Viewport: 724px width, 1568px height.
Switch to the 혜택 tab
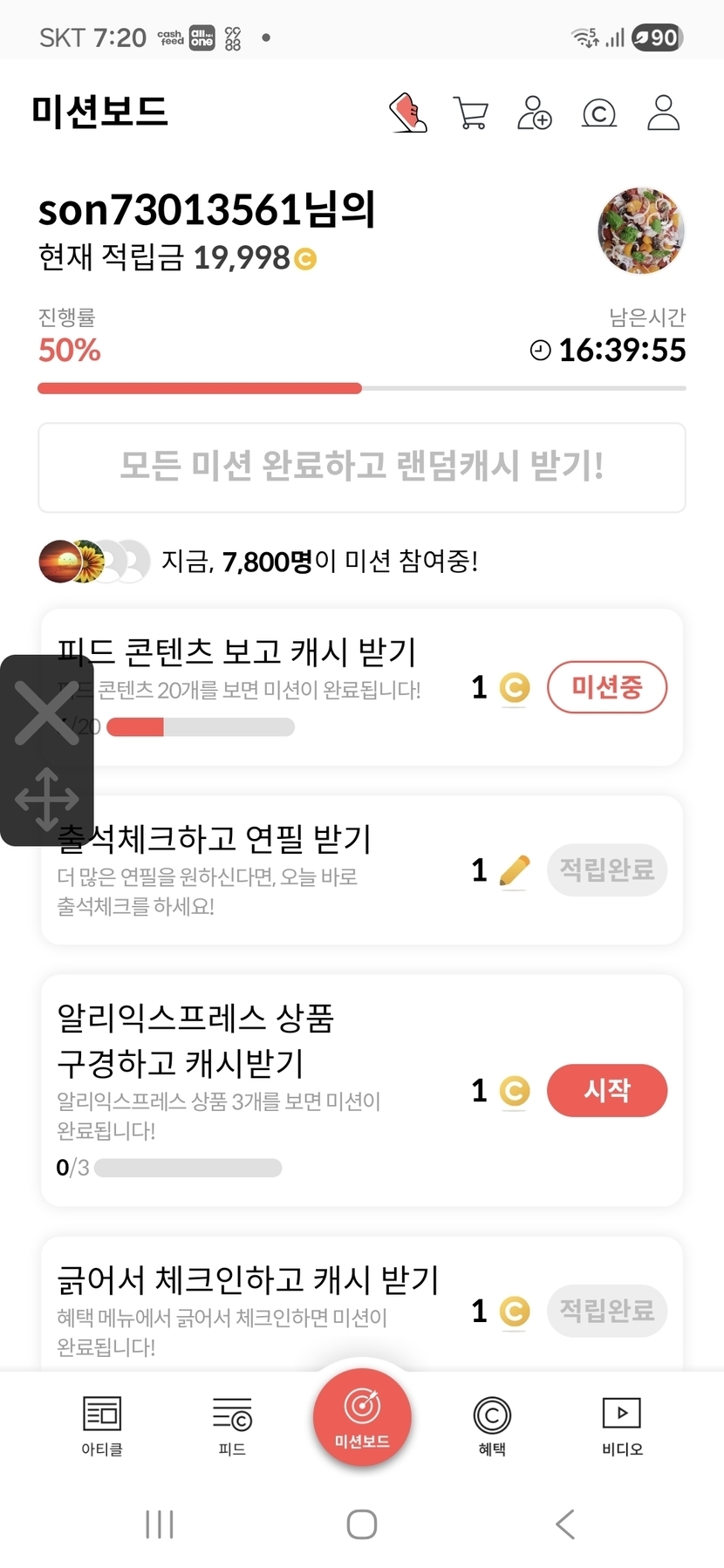coord(492,1424)
